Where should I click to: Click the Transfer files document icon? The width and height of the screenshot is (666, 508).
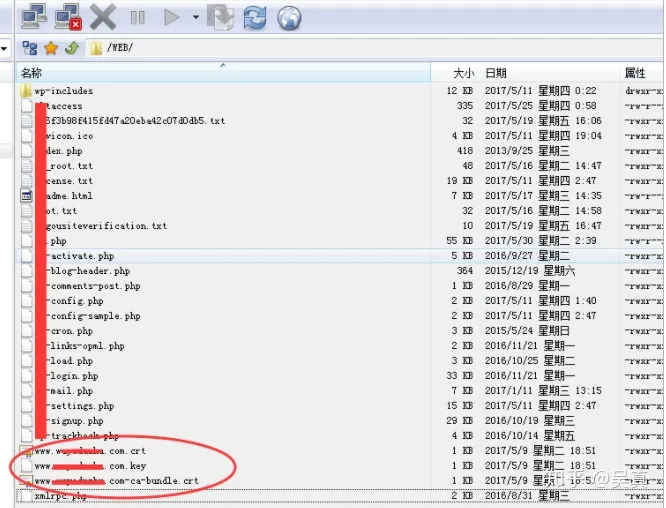click(221, 17)
